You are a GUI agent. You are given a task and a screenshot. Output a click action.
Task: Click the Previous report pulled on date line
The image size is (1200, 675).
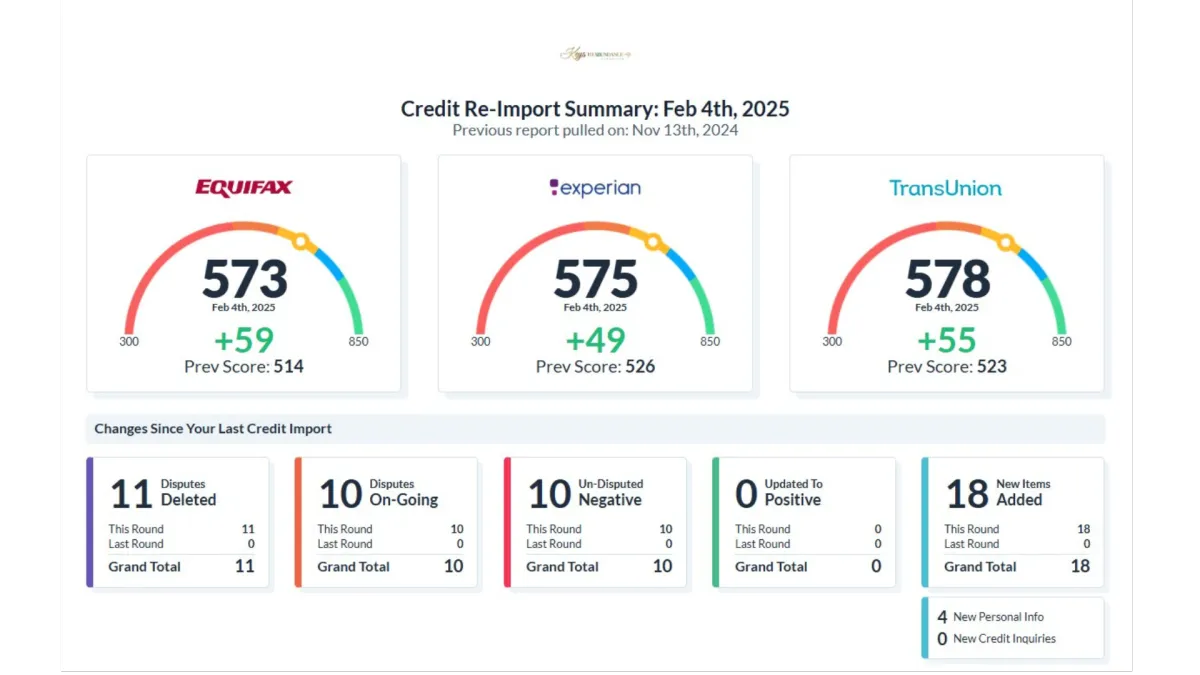pos(595,130)
